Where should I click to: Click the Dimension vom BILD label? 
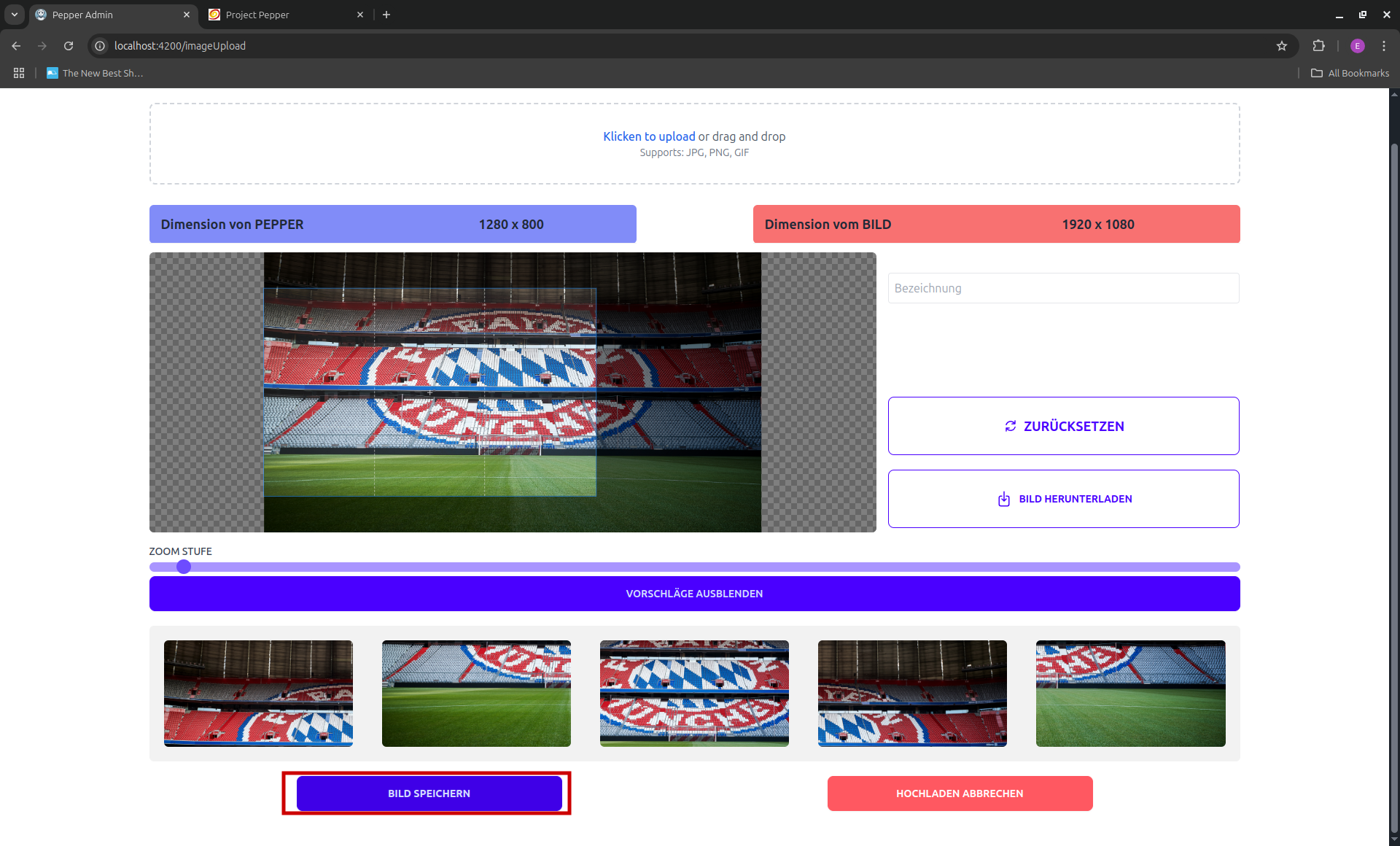coord(828,225)
